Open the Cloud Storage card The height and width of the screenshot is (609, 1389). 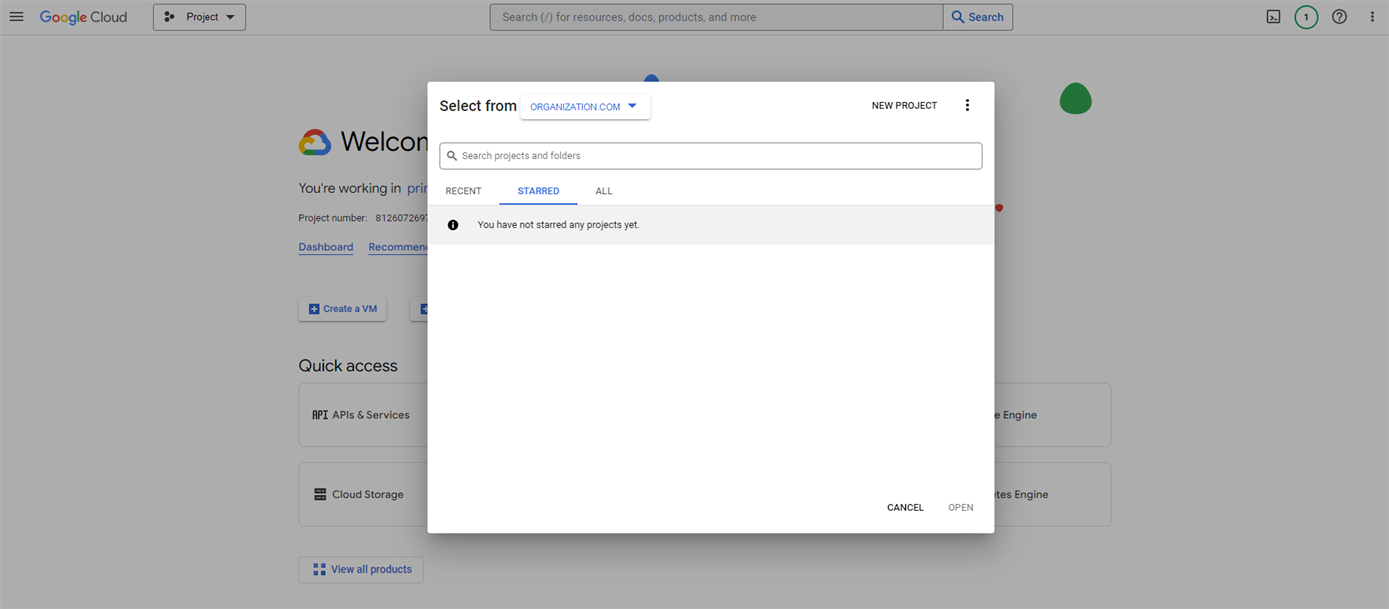tap(363, 494)
